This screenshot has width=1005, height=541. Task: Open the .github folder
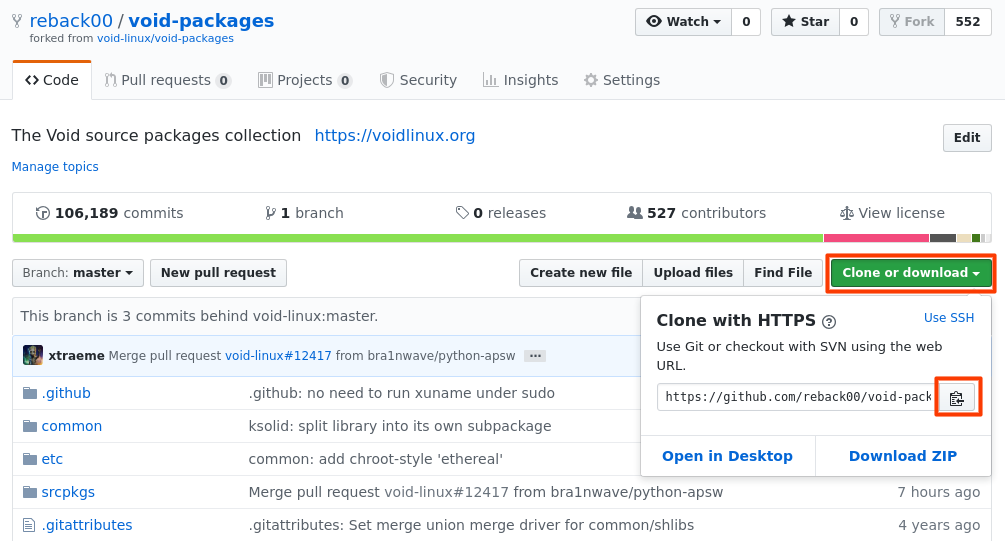point(66,393)
